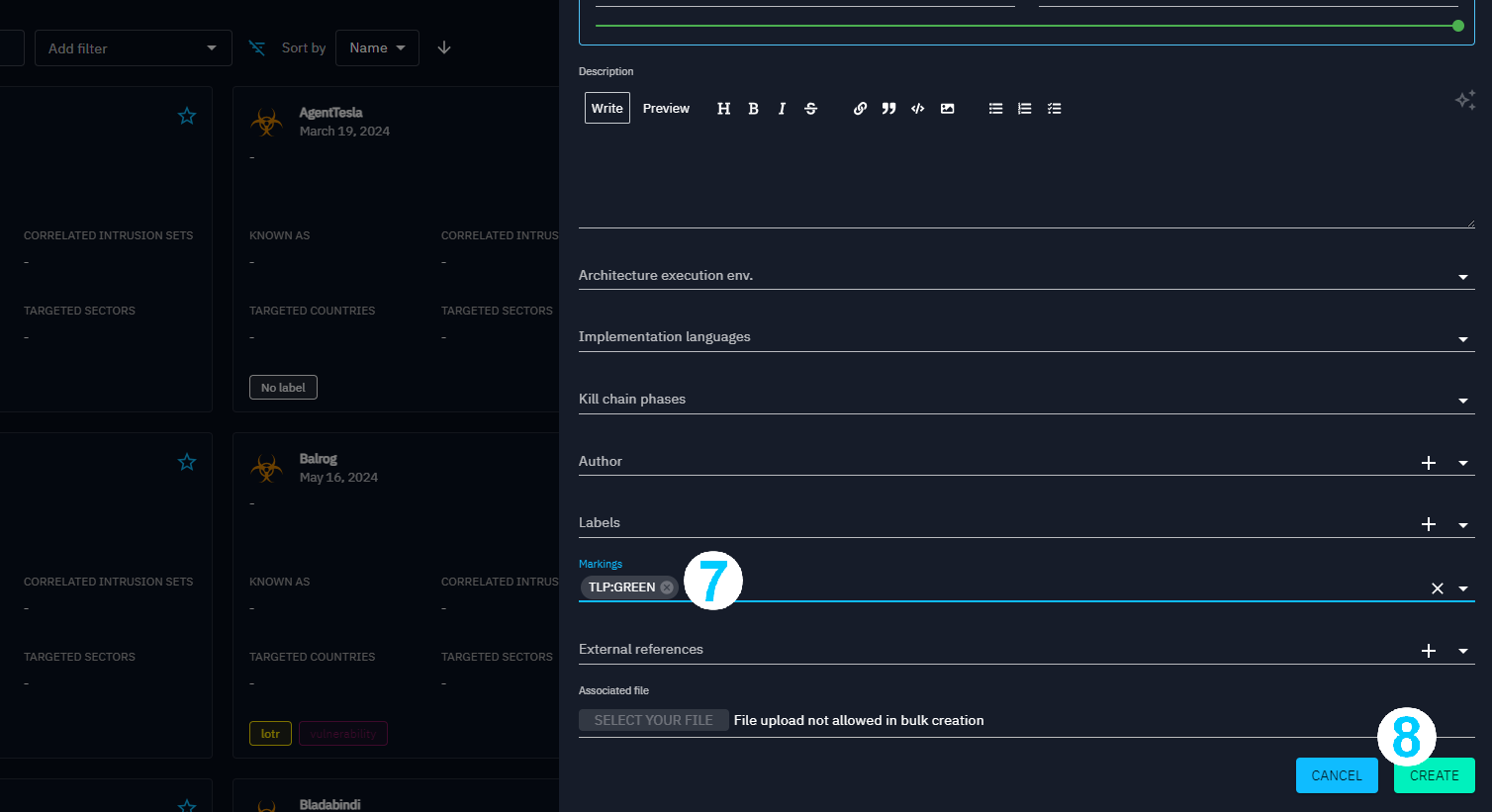Image resolution: width=1492 pixels, height=812 pixels.
Task: Insert a link in description
Action: (860, 109)
